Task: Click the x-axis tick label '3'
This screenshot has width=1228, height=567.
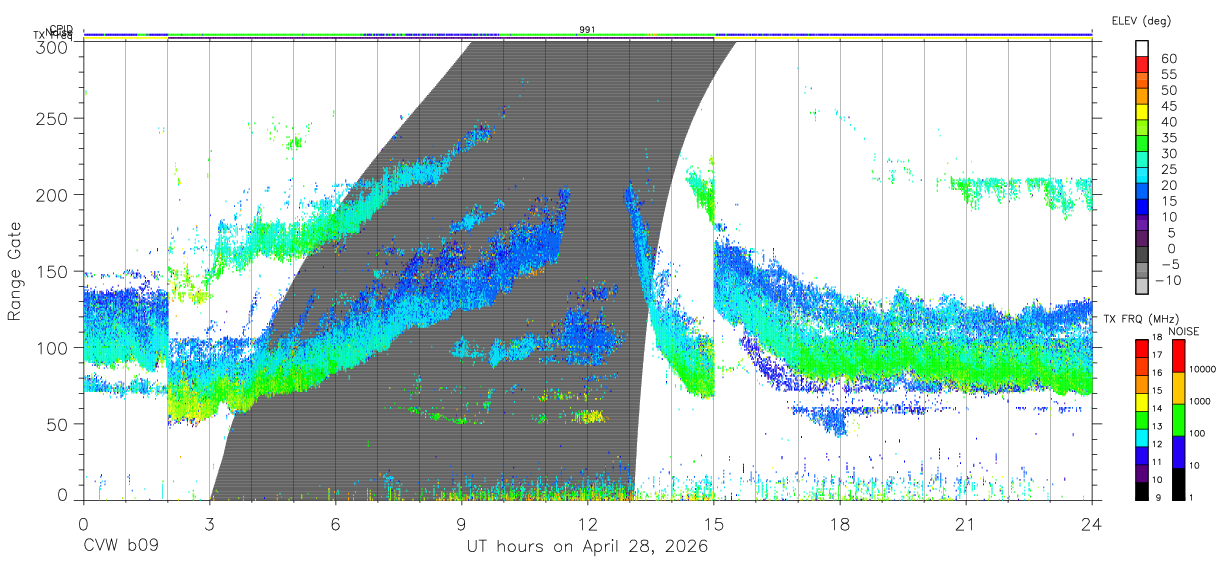Action: (210, 523)
